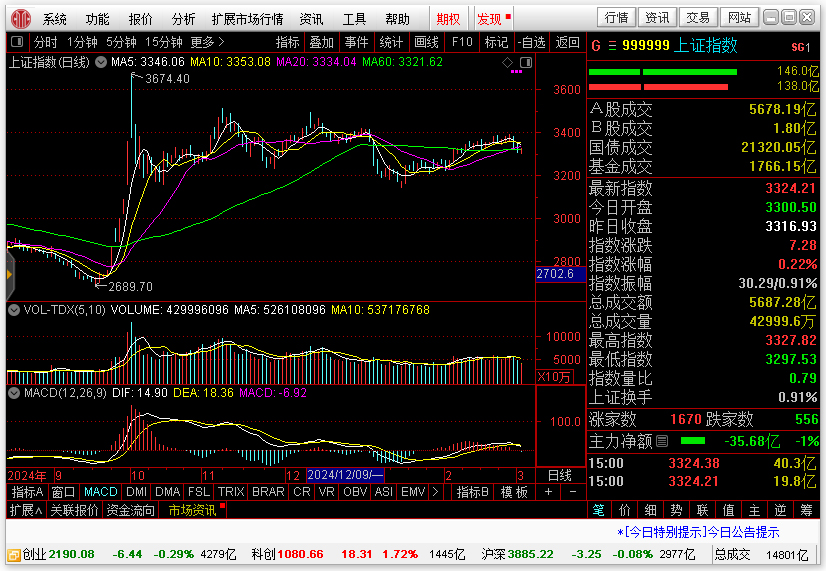Click the SG1 label in quote header

801,47
